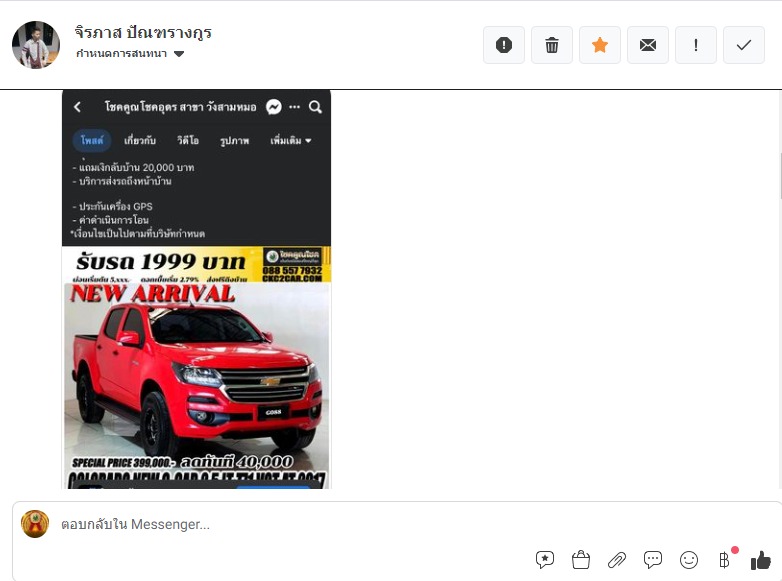Send a thumbs-up like

761,560
